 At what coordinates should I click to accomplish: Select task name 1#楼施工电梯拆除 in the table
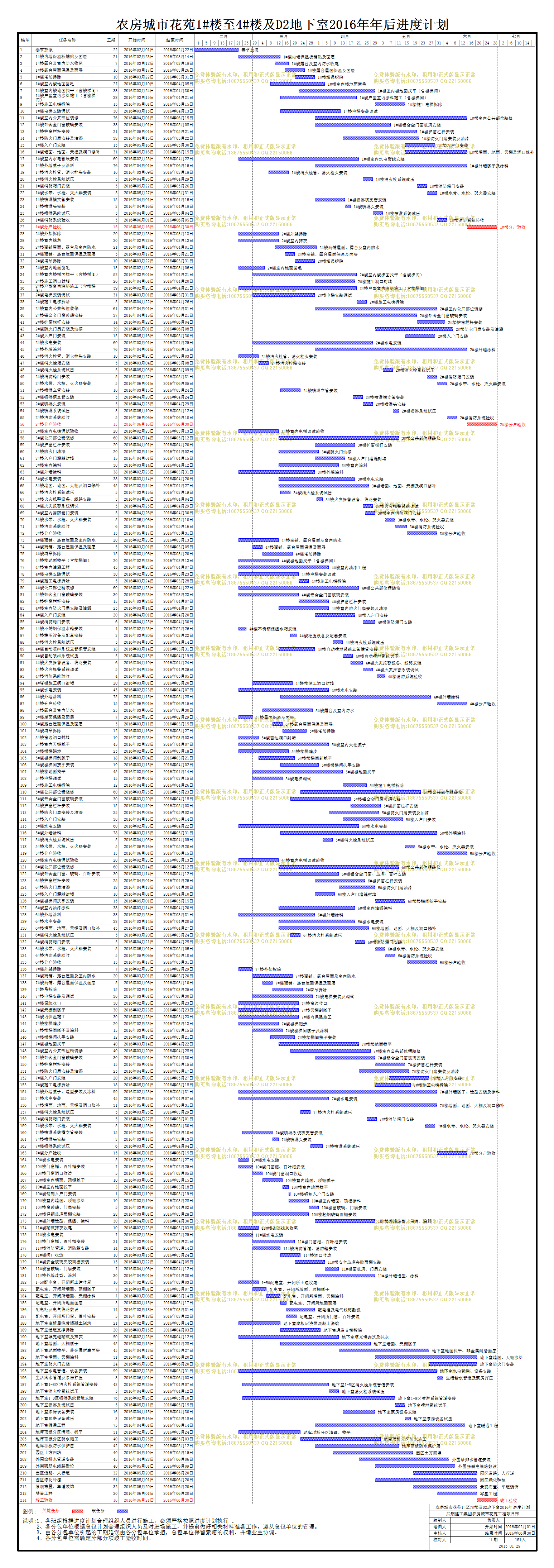[x=53, y=105]
